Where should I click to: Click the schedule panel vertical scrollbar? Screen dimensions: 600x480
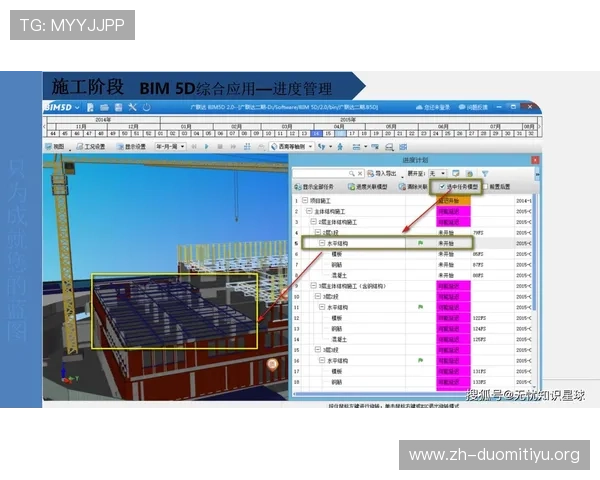[x=535, y=253]
